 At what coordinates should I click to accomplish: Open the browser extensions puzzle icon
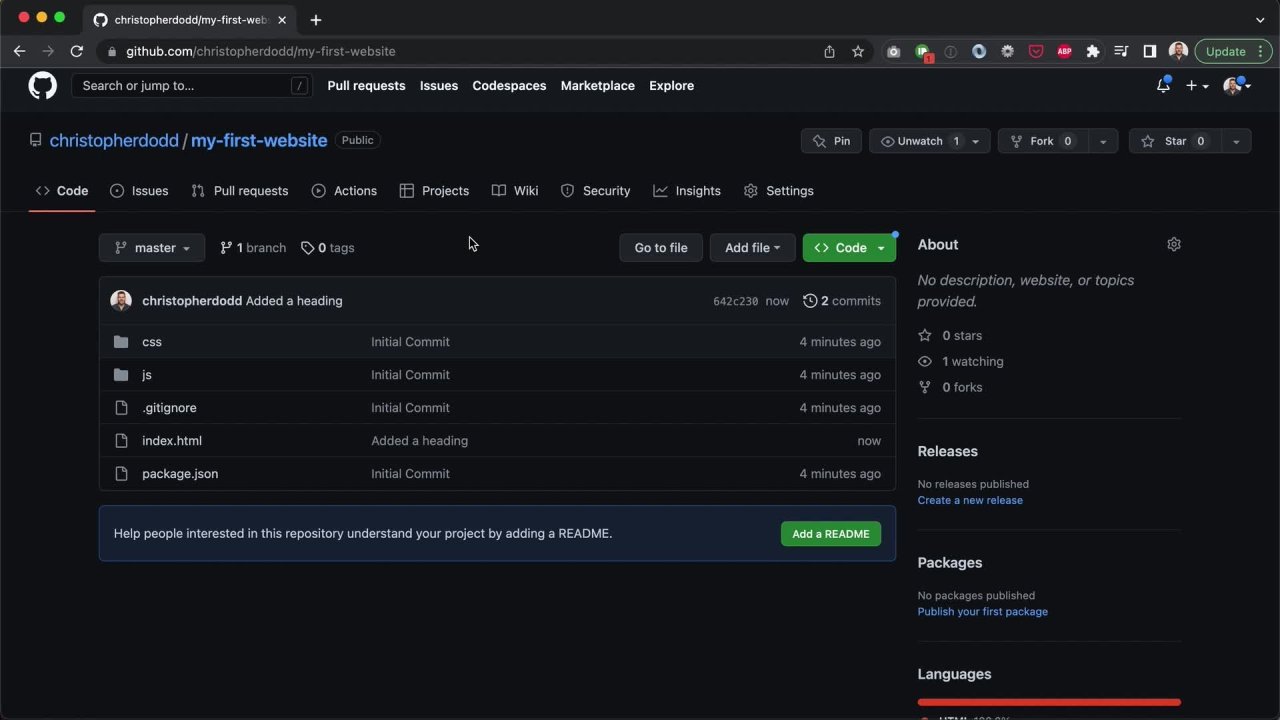1093,51
